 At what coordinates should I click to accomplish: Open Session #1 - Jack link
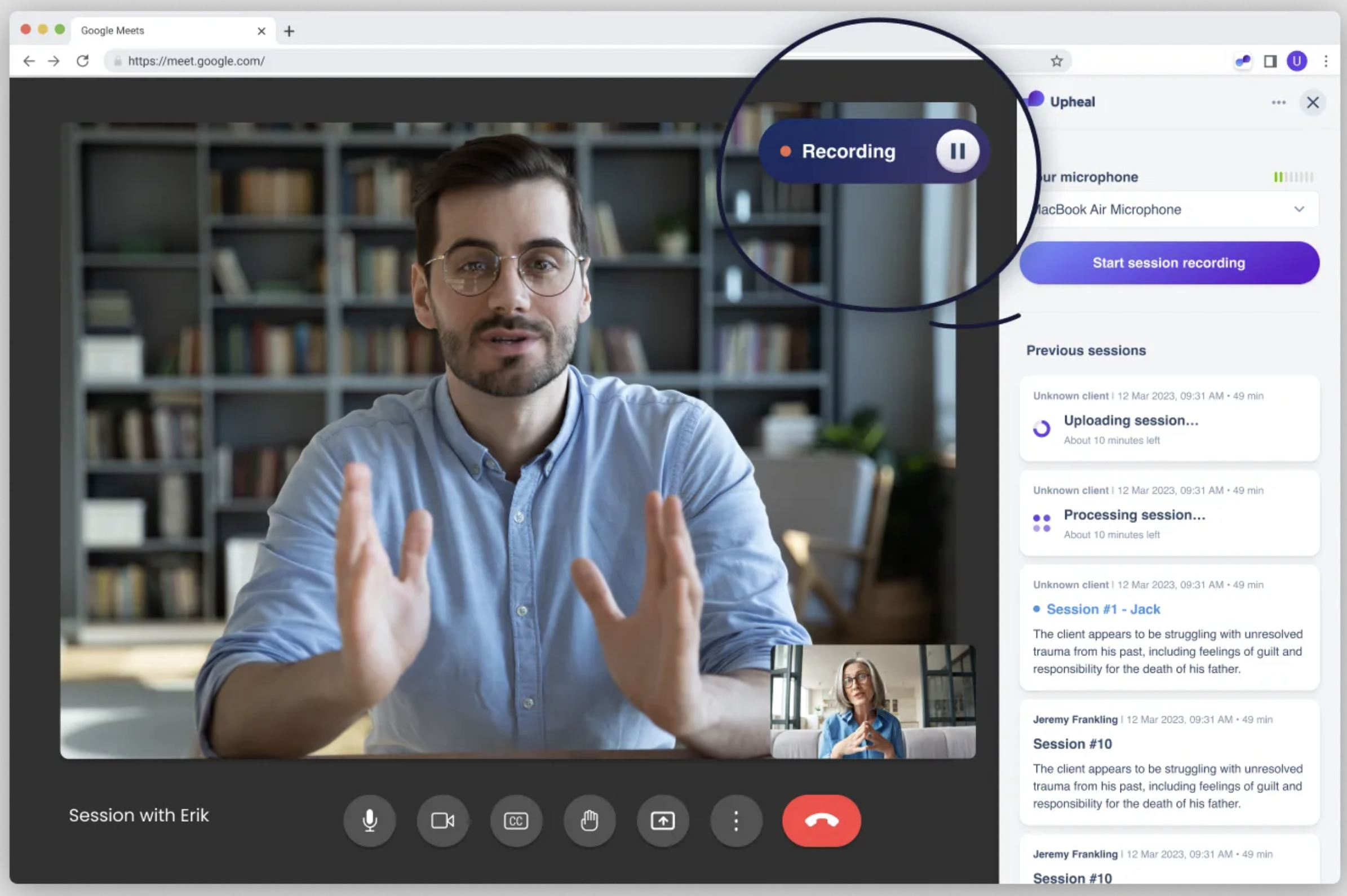point(1103,609)
